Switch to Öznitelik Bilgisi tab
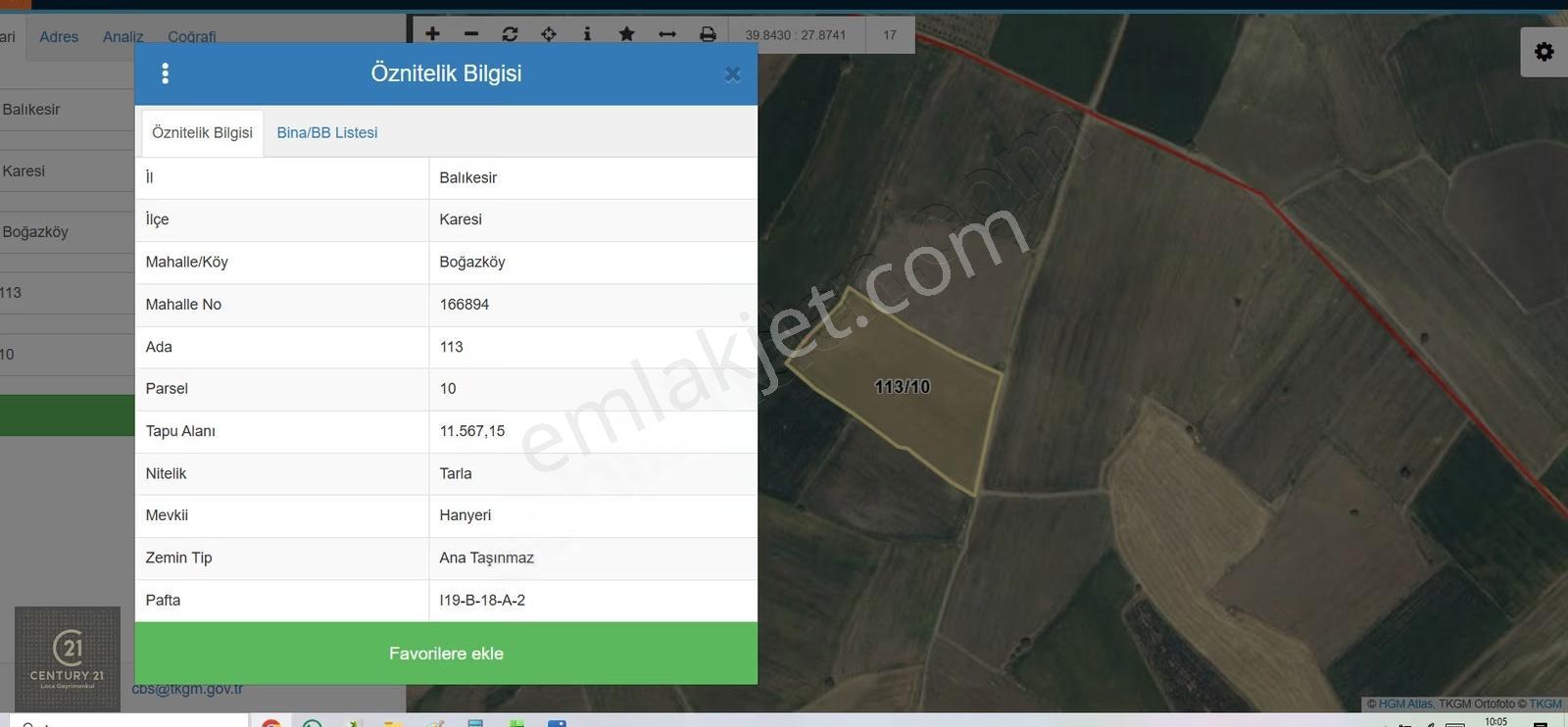 click(202, 132)
